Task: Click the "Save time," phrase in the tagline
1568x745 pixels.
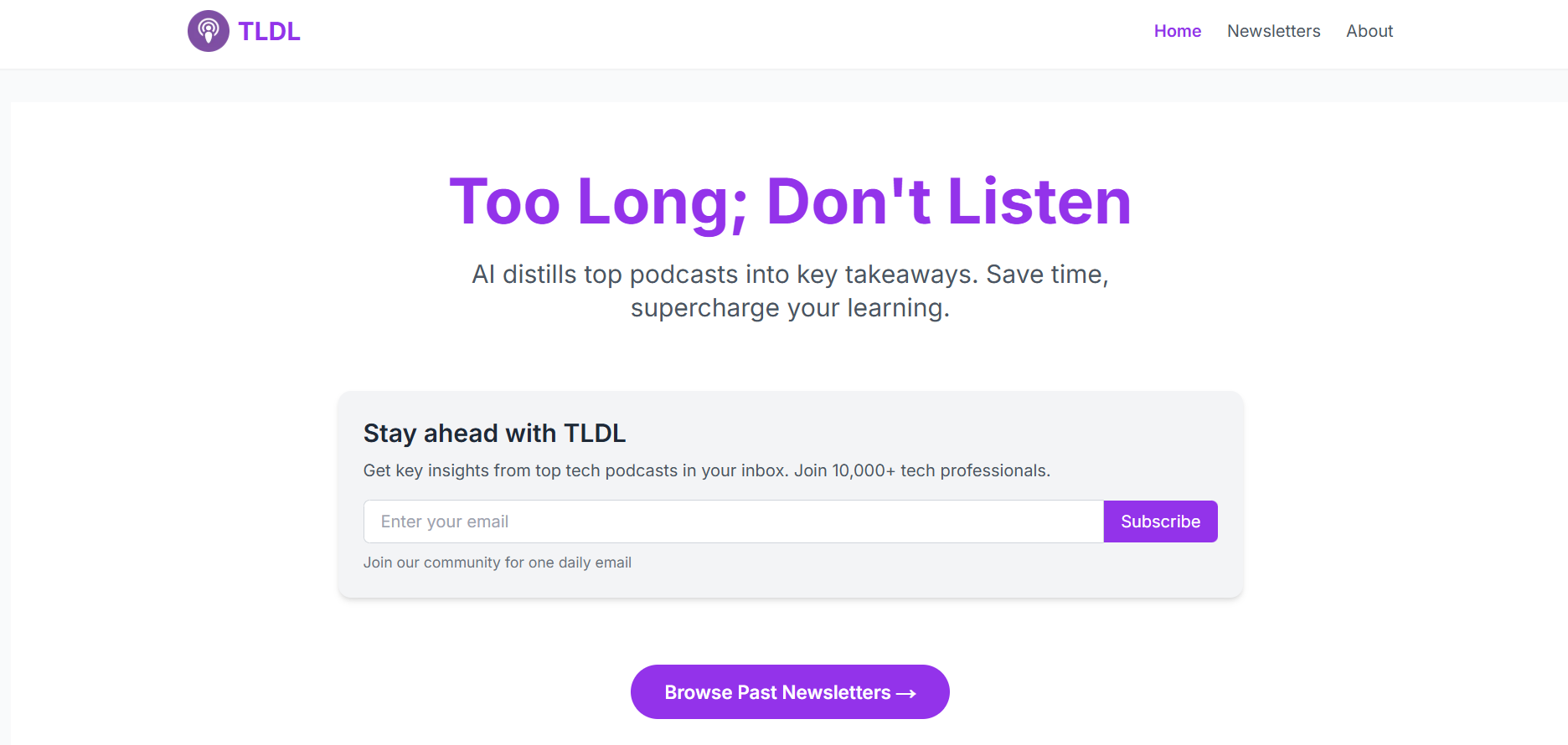Action: pos(1047,275)
